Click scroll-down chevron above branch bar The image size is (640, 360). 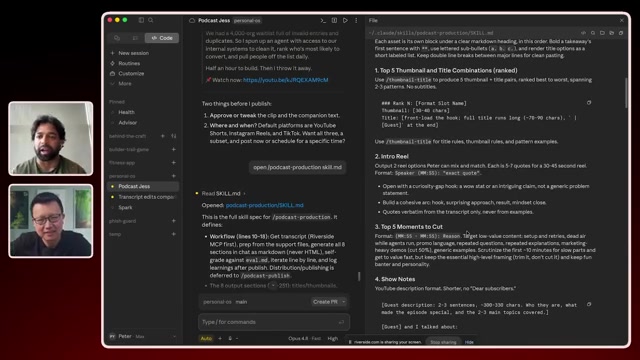[273, 285]
